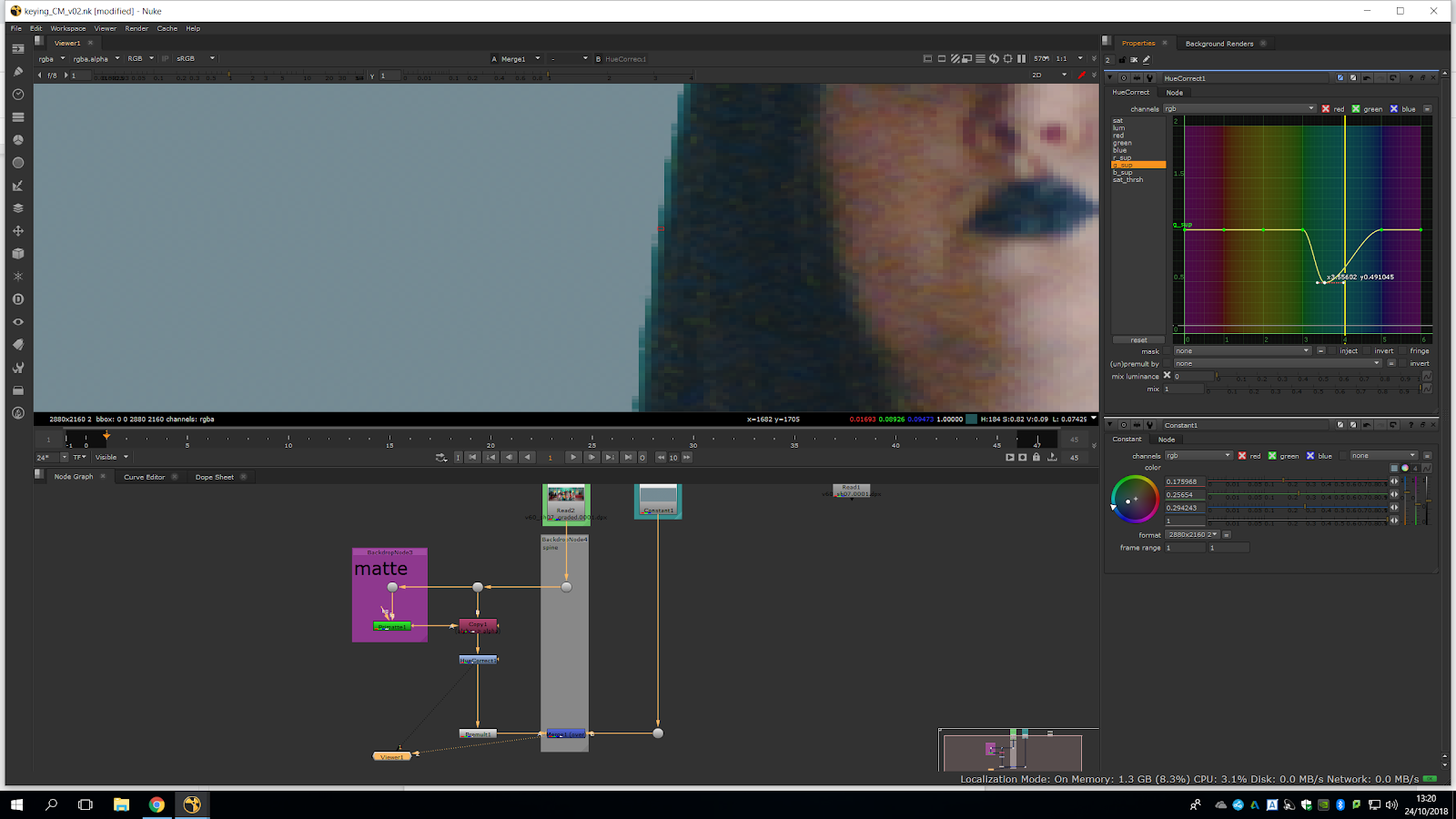Open the Render menu
The height and width of the screenshot is (819, 1456).
click(136, 28)
